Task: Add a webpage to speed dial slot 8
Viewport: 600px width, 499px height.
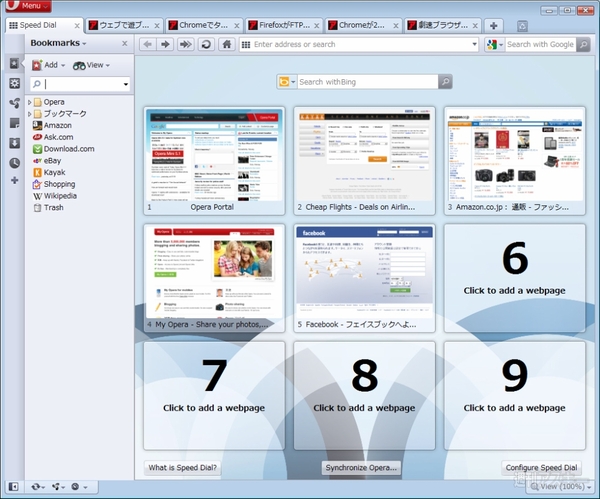Action: point(364,396)
